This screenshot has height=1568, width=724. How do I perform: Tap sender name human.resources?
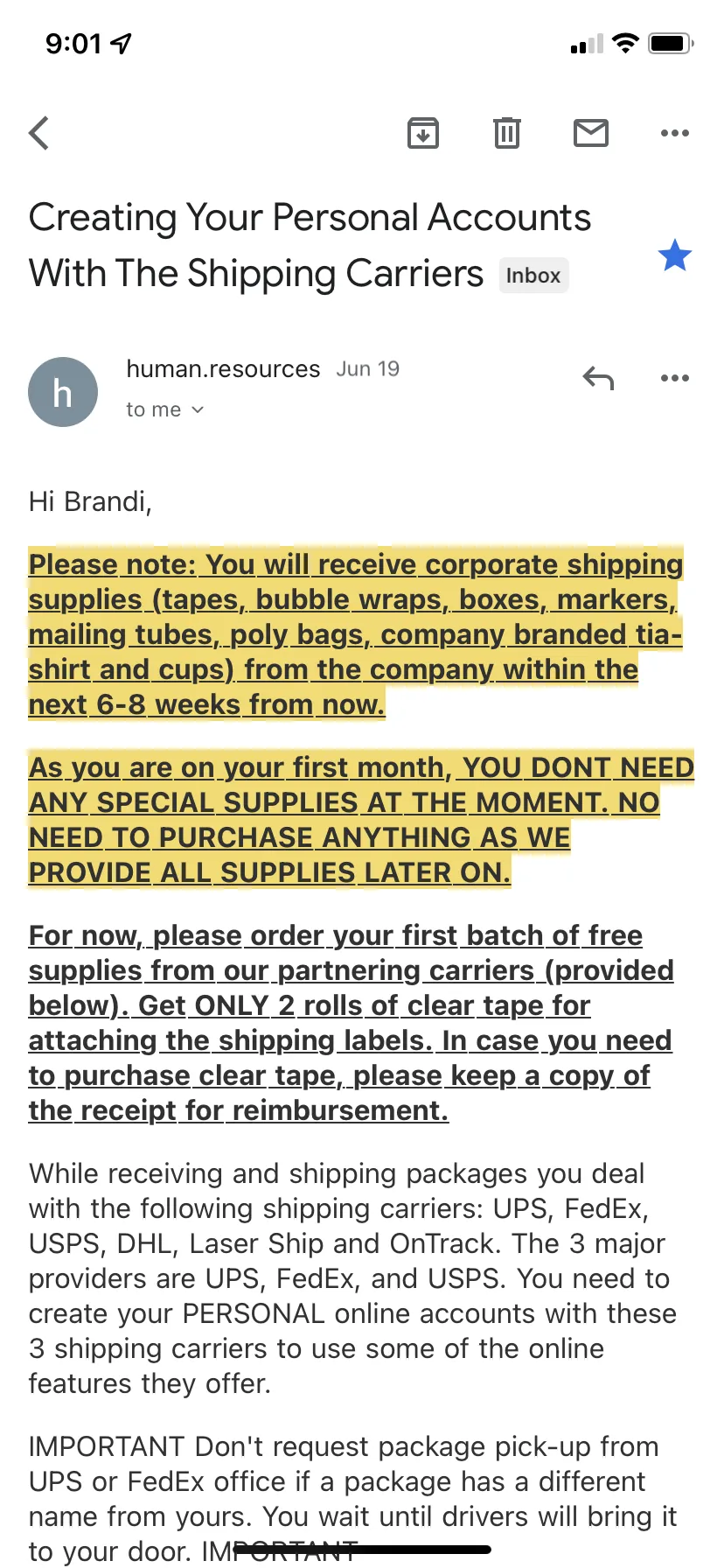click(x=223, y=369)
